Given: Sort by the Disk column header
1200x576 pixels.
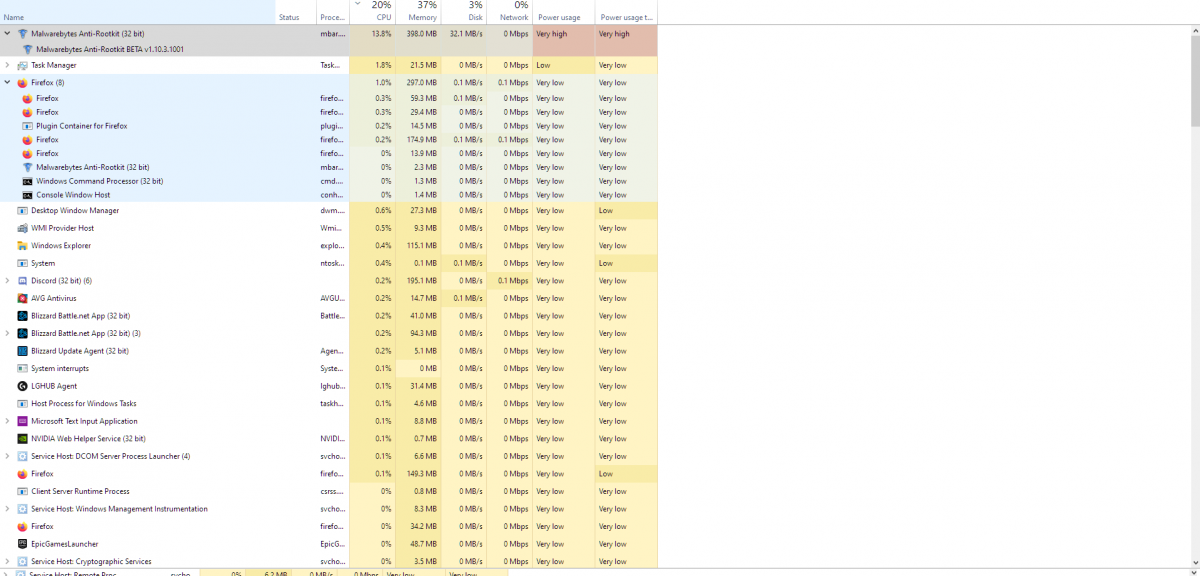Looking at the screenshot, I should [464, 13].
